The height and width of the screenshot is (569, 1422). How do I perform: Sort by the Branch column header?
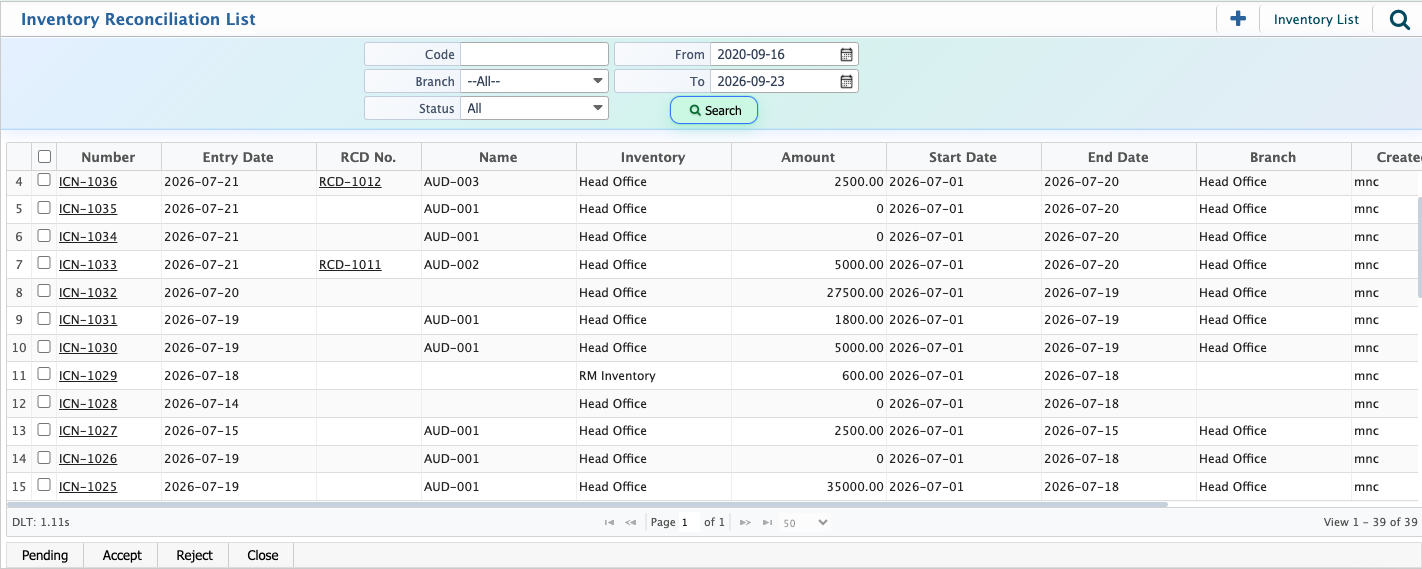click(1273, 157)
